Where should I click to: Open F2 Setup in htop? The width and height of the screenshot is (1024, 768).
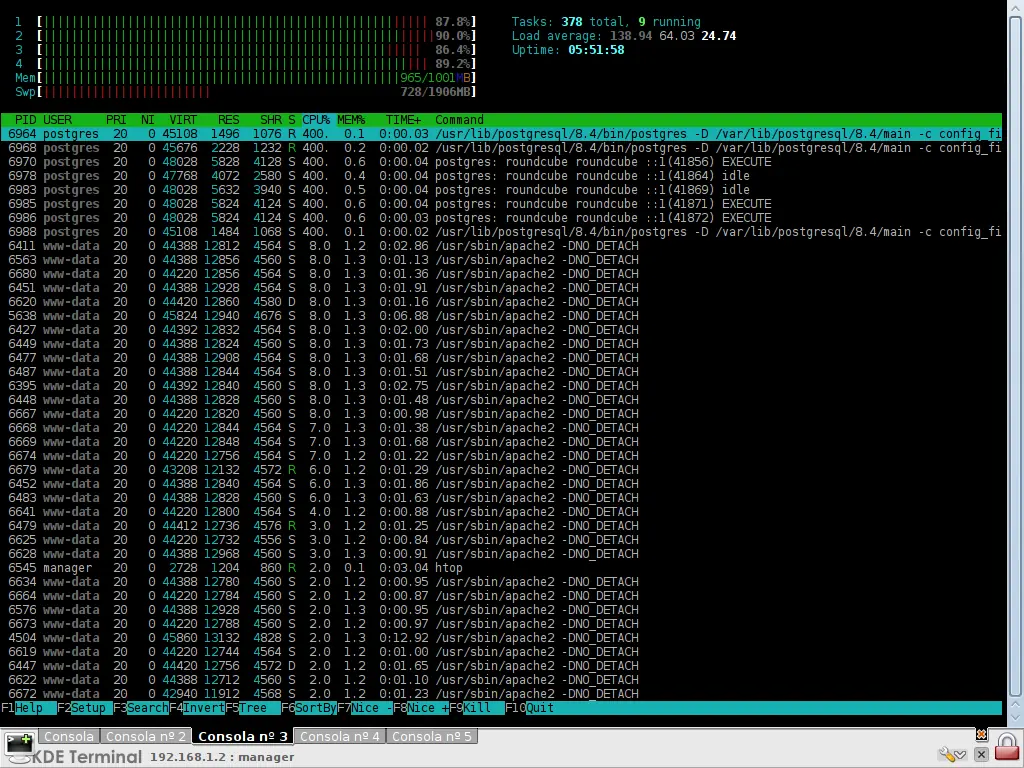(x=84, y=708)
